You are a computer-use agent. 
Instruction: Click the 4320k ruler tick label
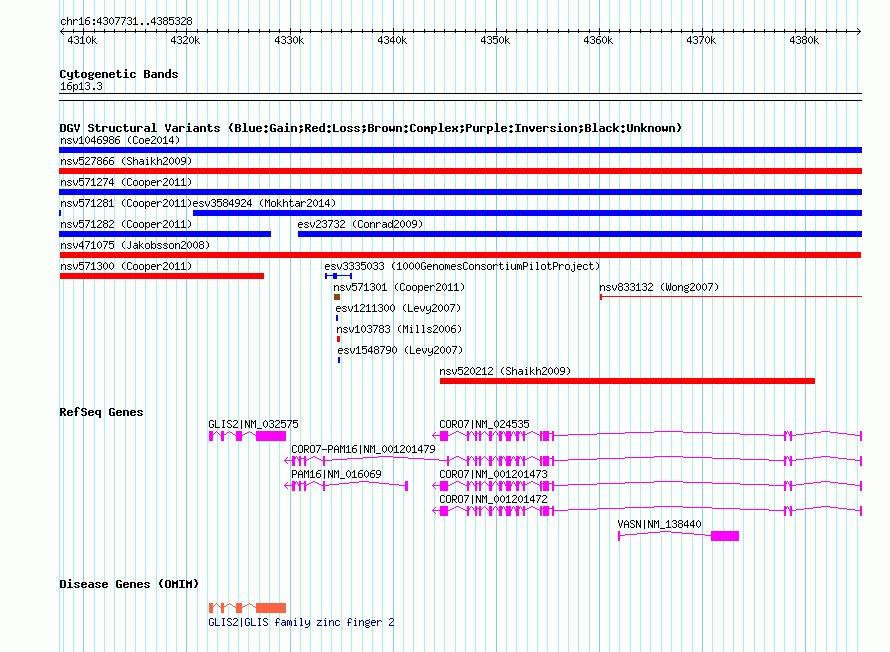pyautogui.click(x=185, y=40)
